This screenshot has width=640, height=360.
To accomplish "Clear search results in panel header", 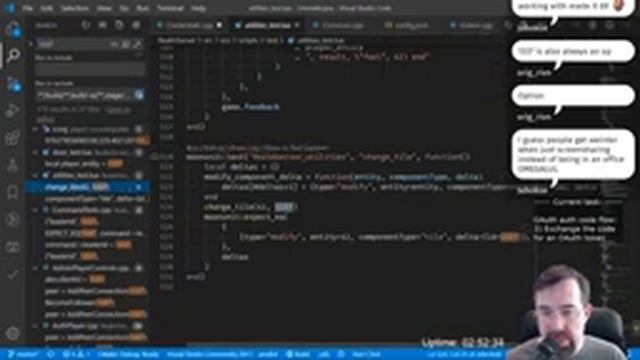I will (x=102, y=25).
